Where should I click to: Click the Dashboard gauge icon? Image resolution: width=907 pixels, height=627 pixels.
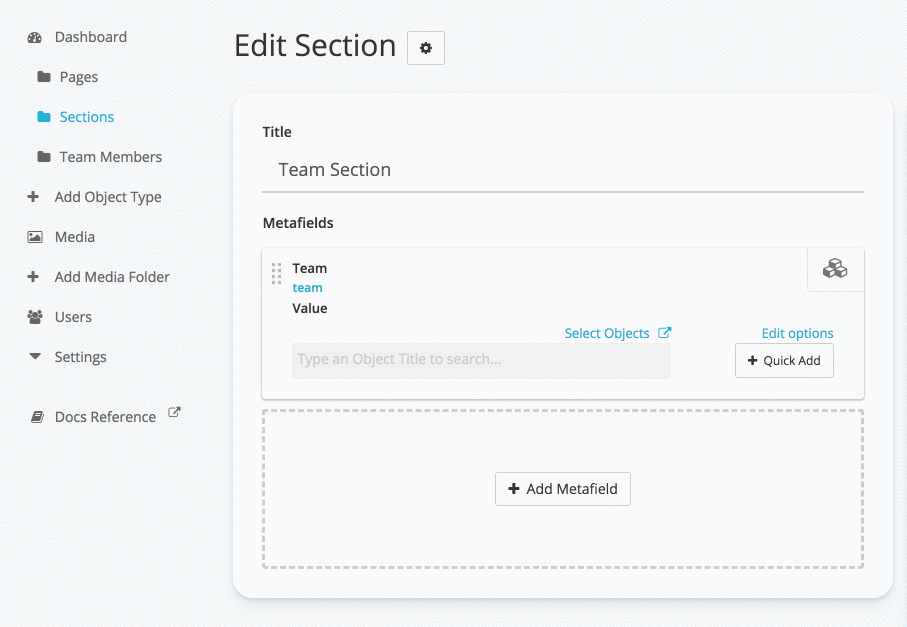(35, 37)
